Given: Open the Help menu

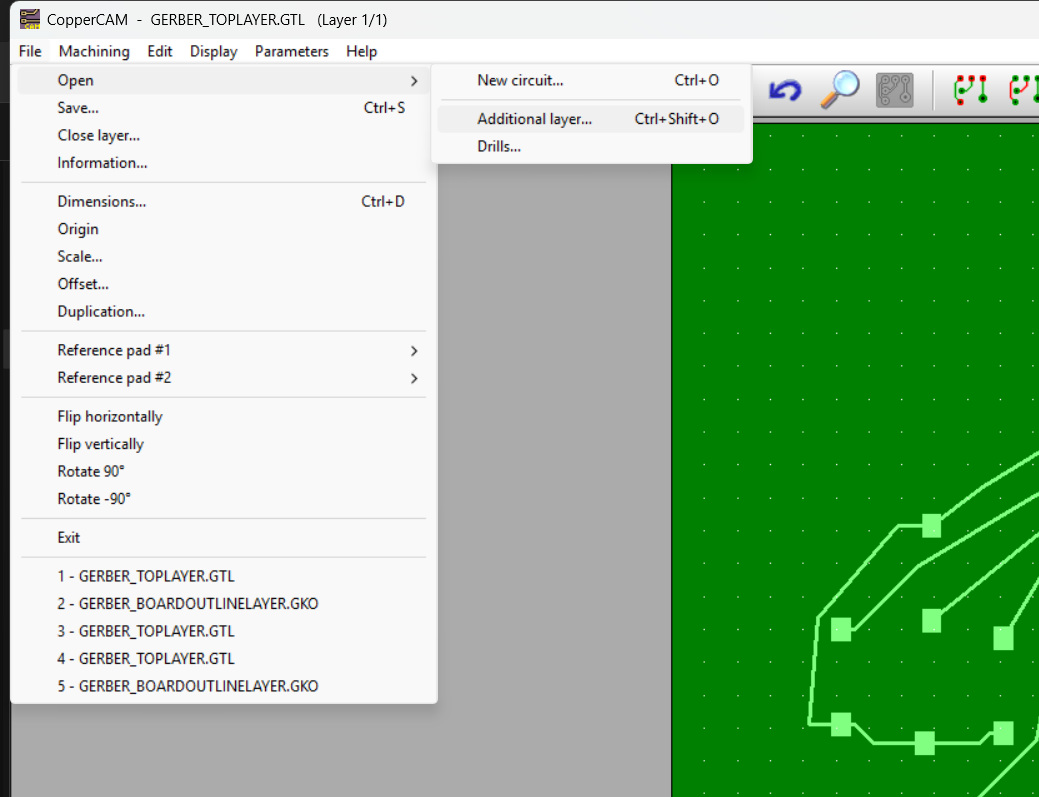Looking at the screenshot, I should (361, 51).
